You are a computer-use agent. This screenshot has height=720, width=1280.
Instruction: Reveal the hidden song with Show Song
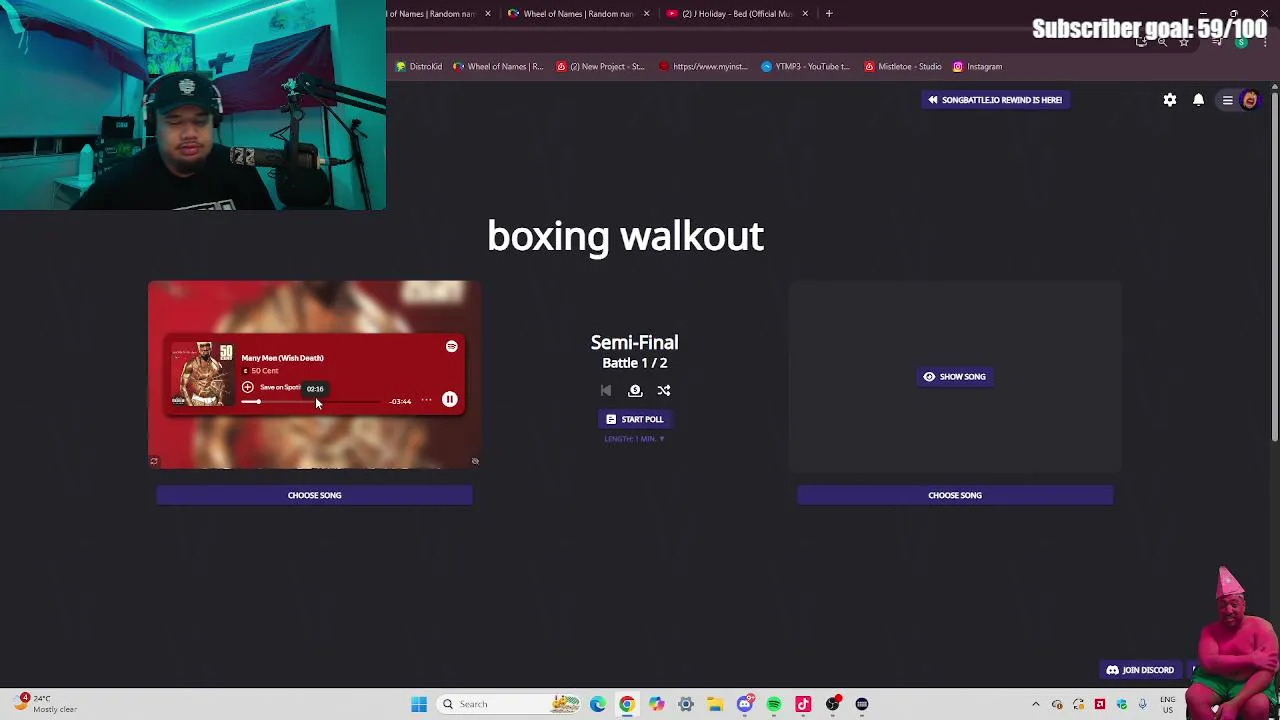coord(955,377)
